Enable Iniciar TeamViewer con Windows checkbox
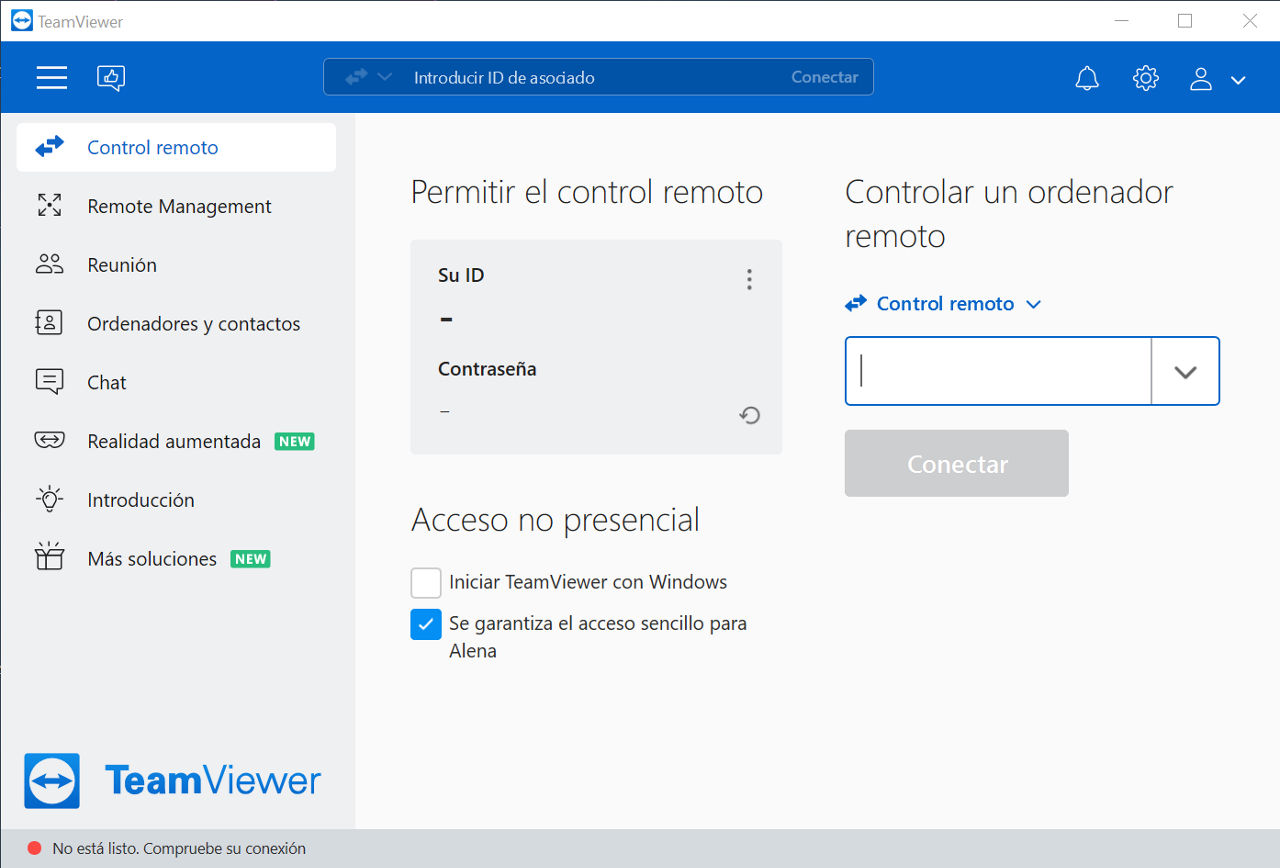 pyautogui.click(x=426, y=582)
